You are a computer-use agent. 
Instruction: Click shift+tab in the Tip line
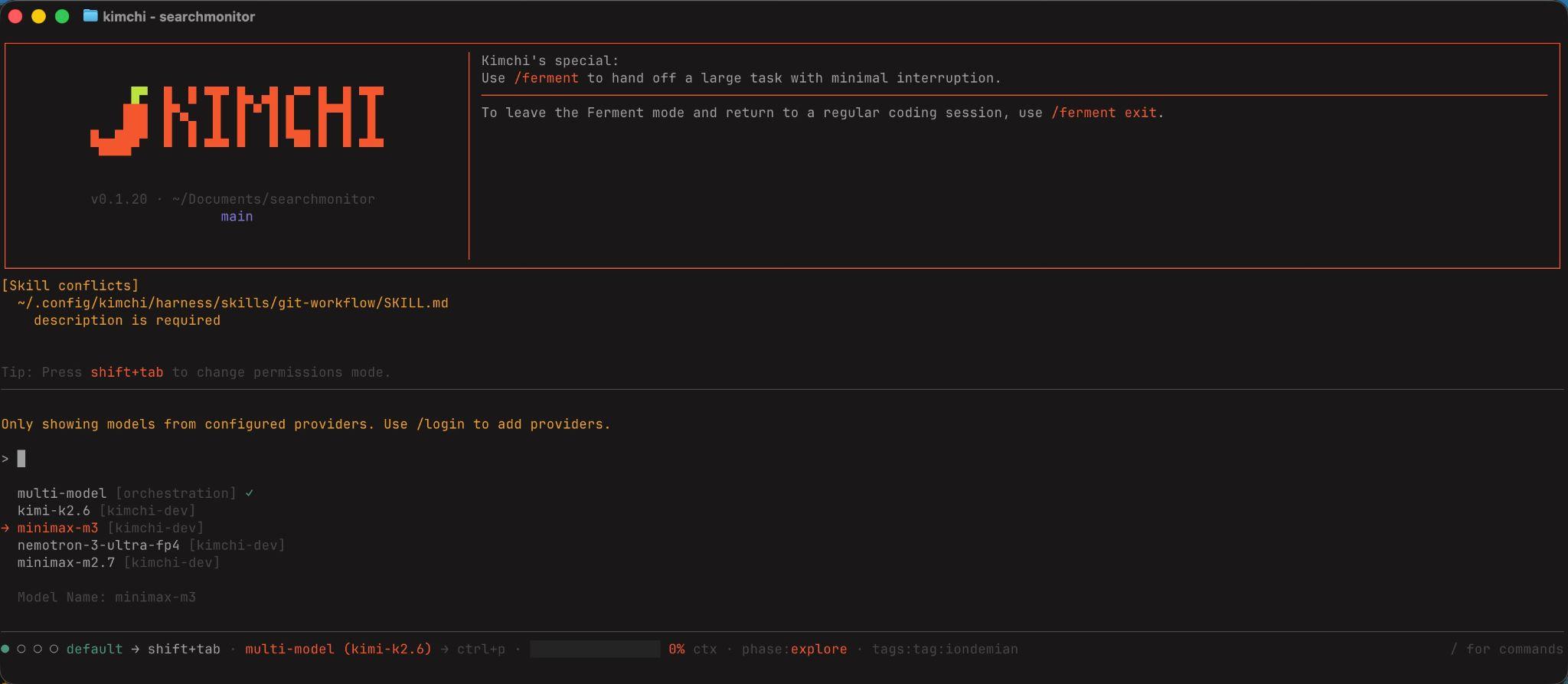pyautogui.click(x=126, y=372)
